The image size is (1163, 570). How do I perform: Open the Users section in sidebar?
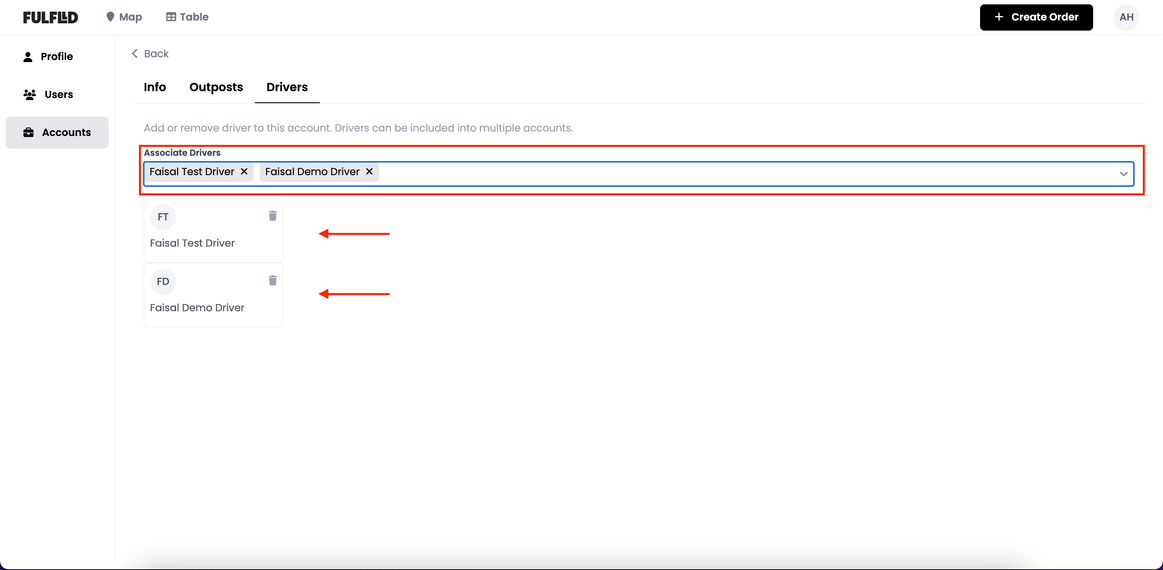click(x=58, y=95)
